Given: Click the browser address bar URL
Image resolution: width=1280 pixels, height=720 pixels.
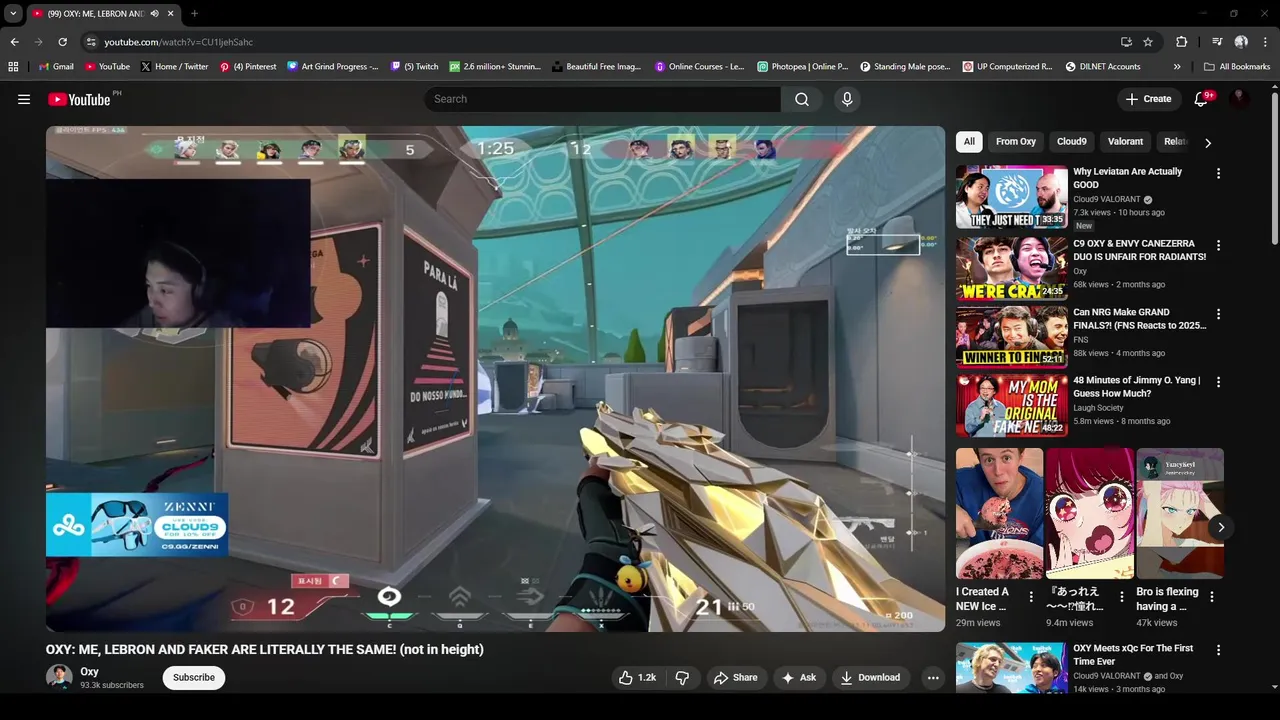Looking at the screenshot, I should tap(179, 42).
